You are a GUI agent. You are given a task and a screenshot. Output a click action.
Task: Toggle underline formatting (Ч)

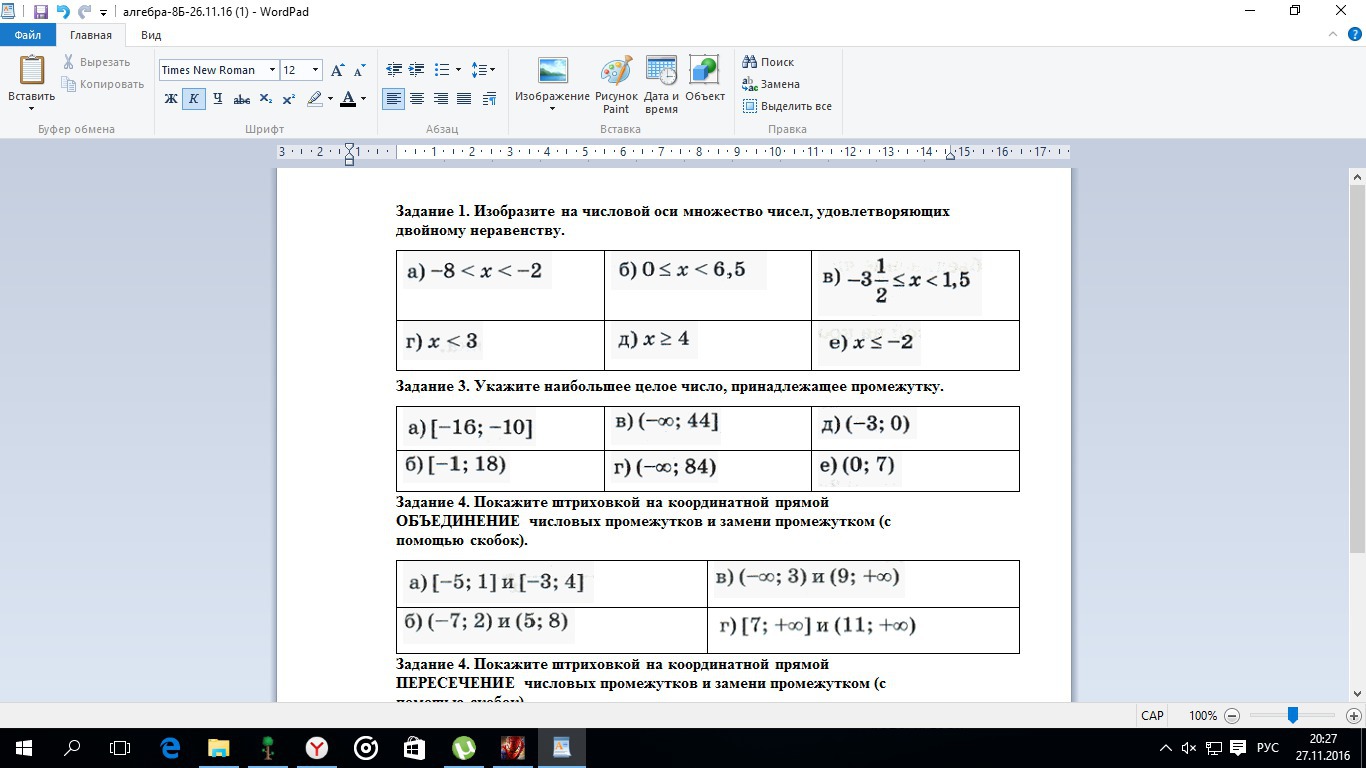coord(217,99)
